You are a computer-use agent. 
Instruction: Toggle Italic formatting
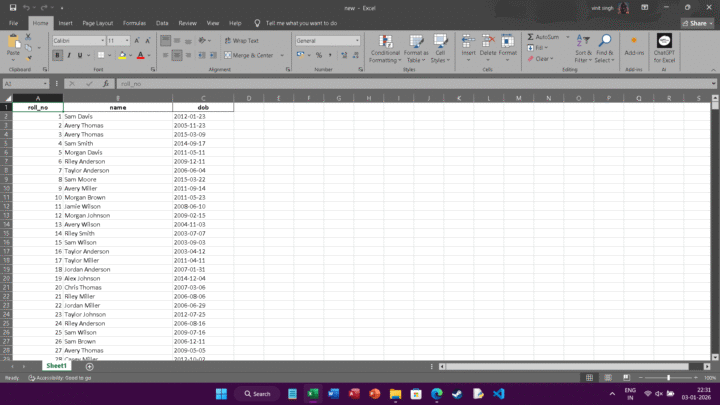[x=69, y=56]
